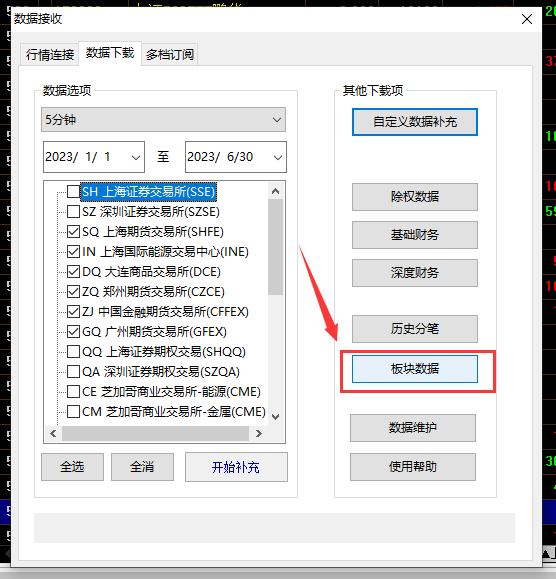This screenshot has width=556, height=579.
Task: Select the DQ 大连商品交易所(DCE) row text
Action: [151, 272]
